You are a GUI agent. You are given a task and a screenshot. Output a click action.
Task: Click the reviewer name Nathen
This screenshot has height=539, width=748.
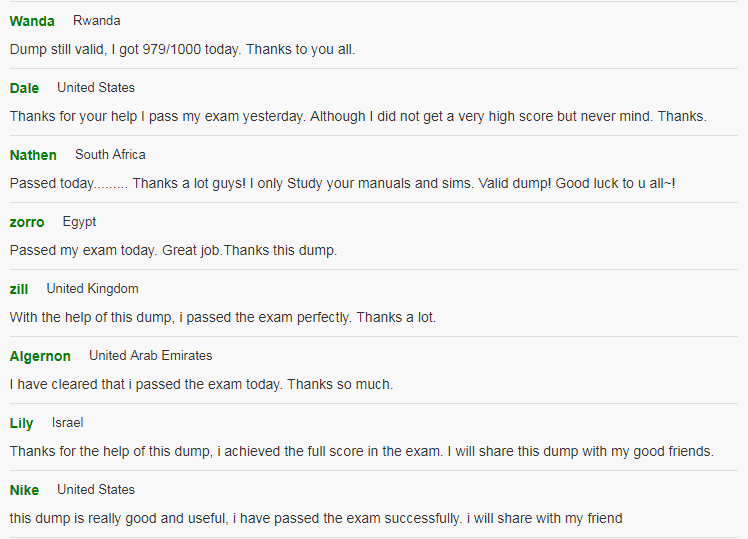pos(33,155)
